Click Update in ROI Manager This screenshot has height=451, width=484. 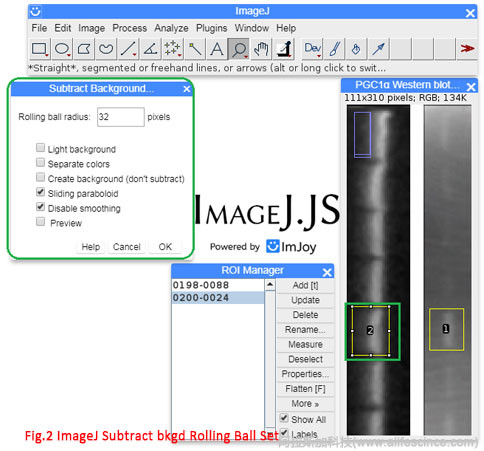(x=305, y=300)
